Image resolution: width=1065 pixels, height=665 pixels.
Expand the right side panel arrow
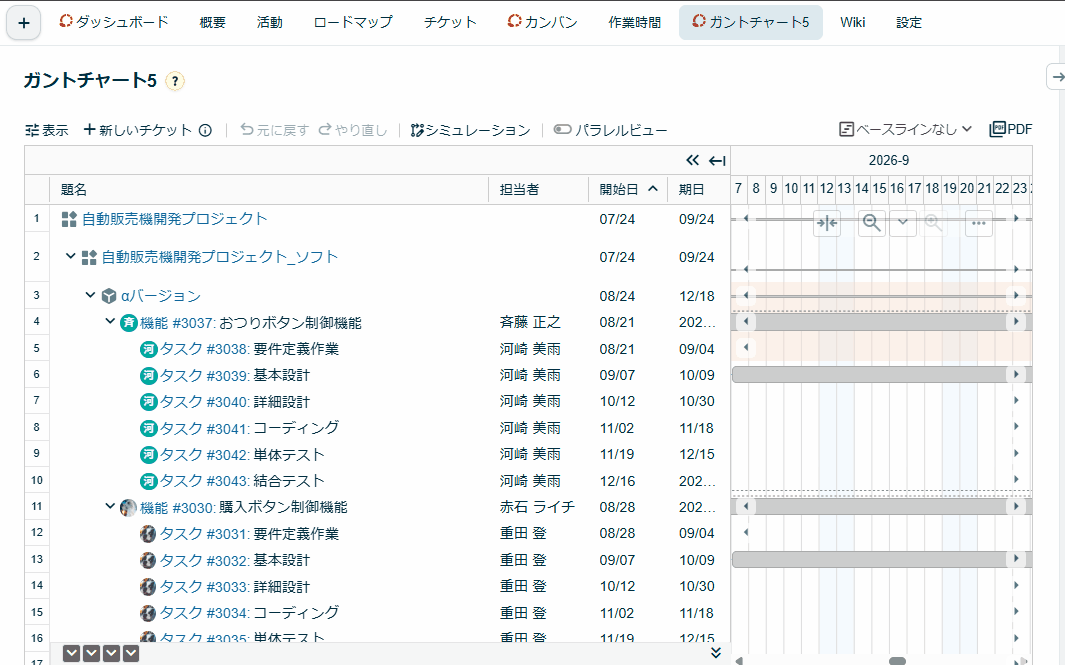[x=1057, y=77]
